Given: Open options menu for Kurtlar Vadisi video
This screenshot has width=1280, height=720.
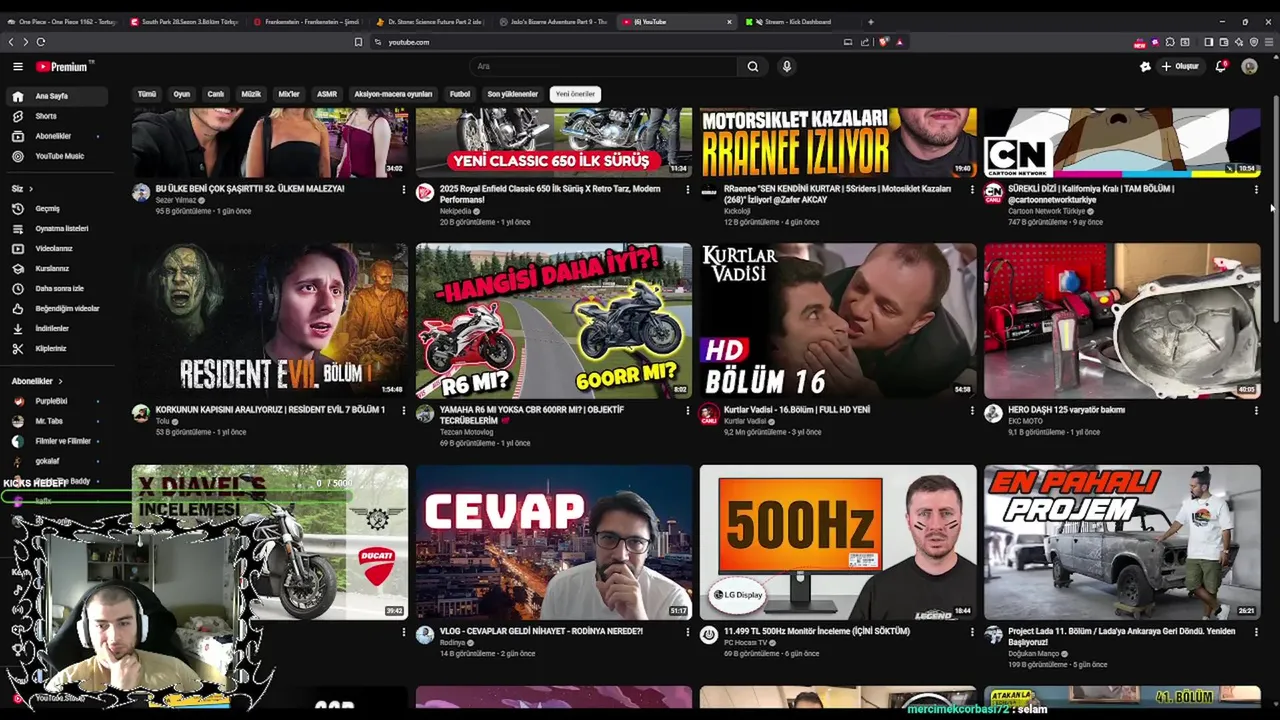Looking at the screenshot, I should click(971, 410).
